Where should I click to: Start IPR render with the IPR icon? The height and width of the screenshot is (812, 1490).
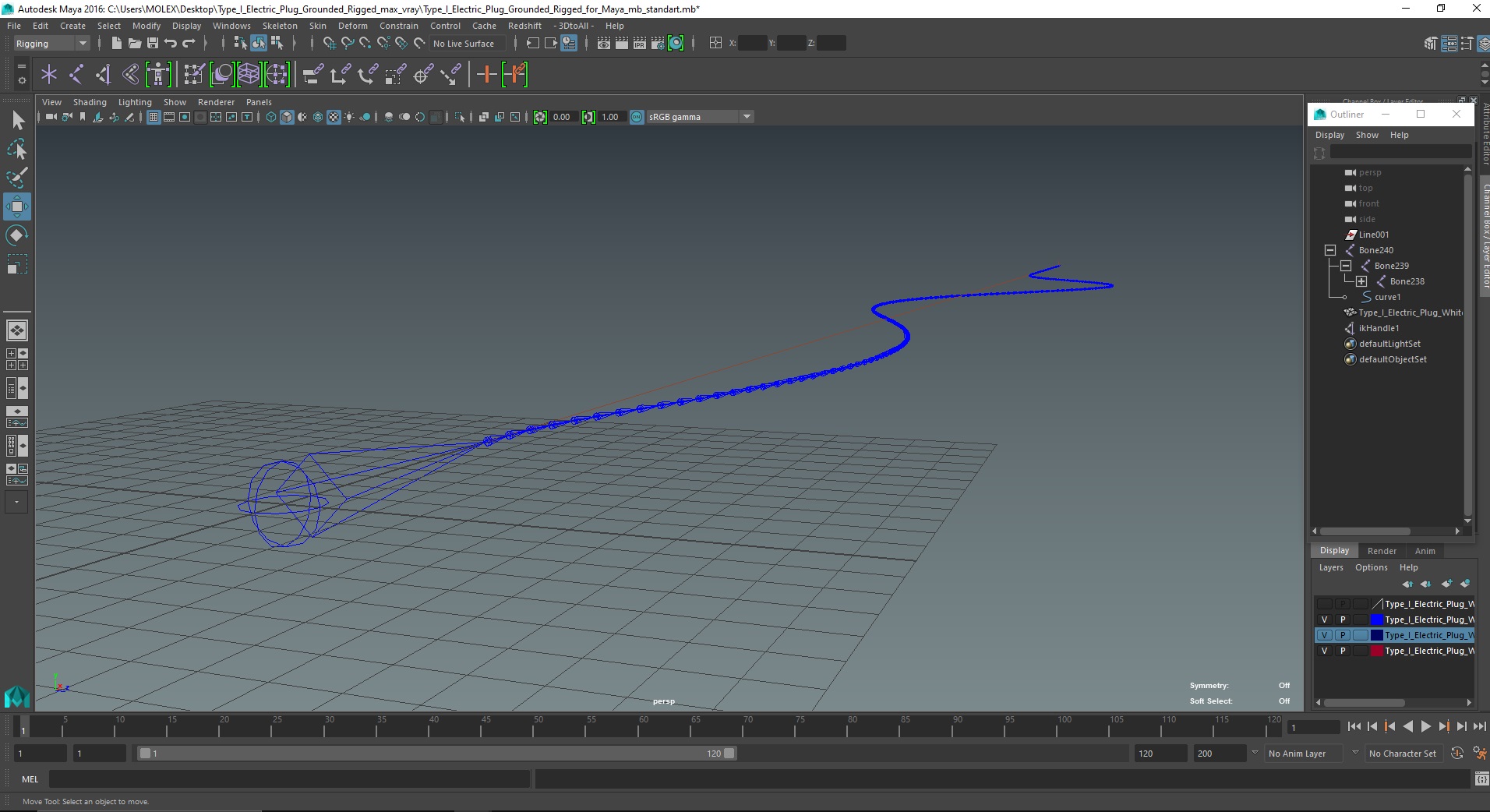pyautogui.click(x=640, y=44)
